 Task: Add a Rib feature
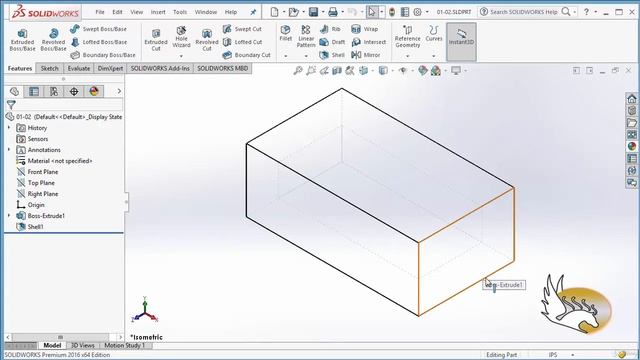[330, 29]
